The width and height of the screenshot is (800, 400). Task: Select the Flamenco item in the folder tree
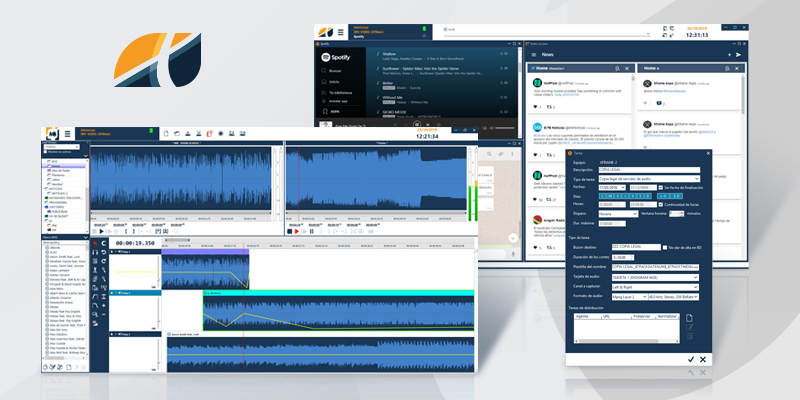click(58, 175)
